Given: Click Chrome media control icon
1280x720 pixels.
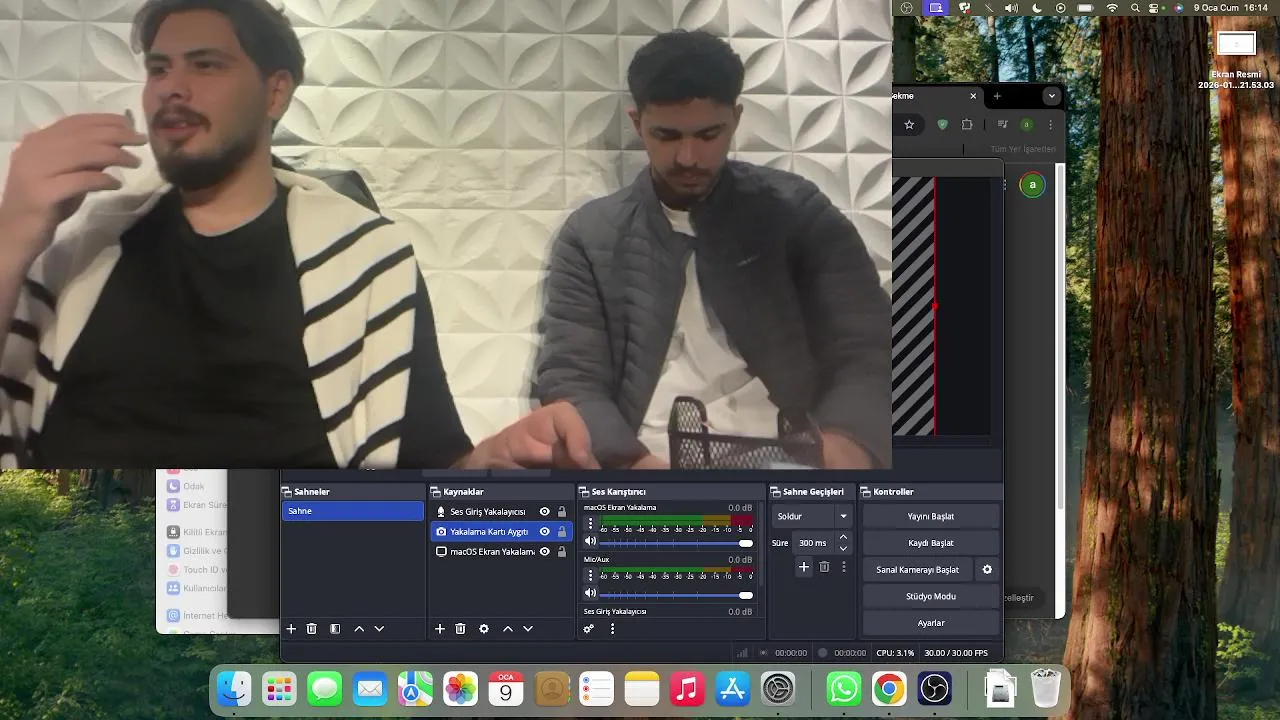Looking at the screenshot, I should pyautogui.click(x=1002, y=125).
